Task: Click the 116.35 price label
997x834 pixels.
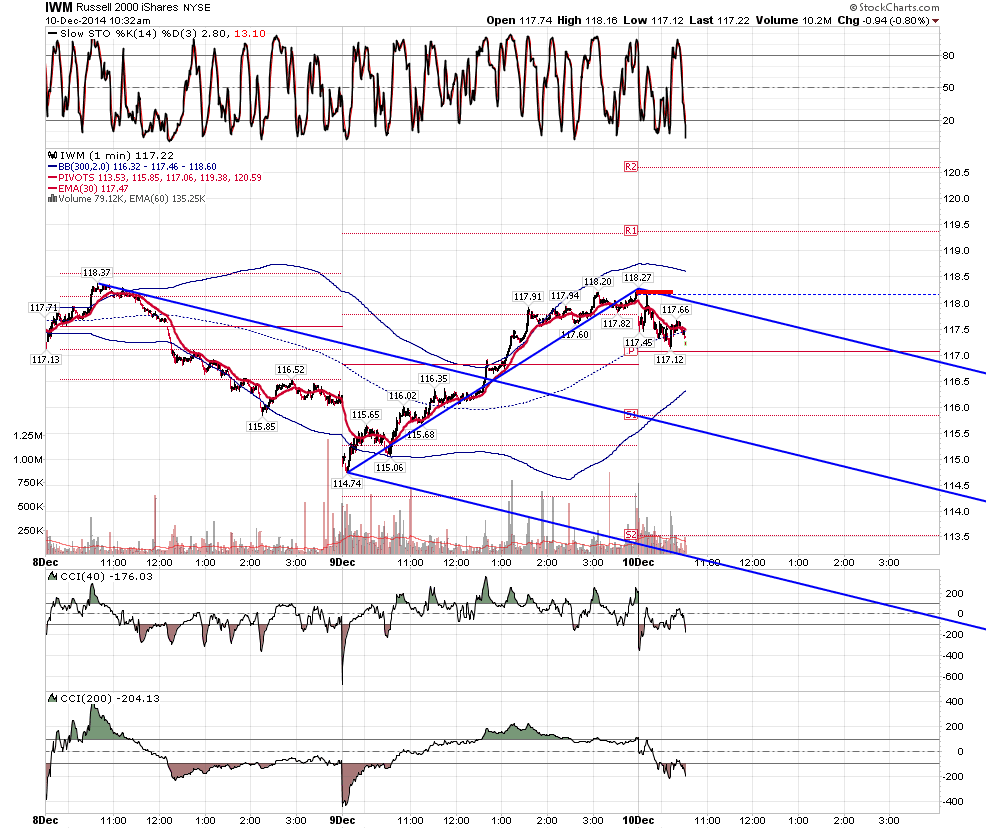Action: click(434, 379)
